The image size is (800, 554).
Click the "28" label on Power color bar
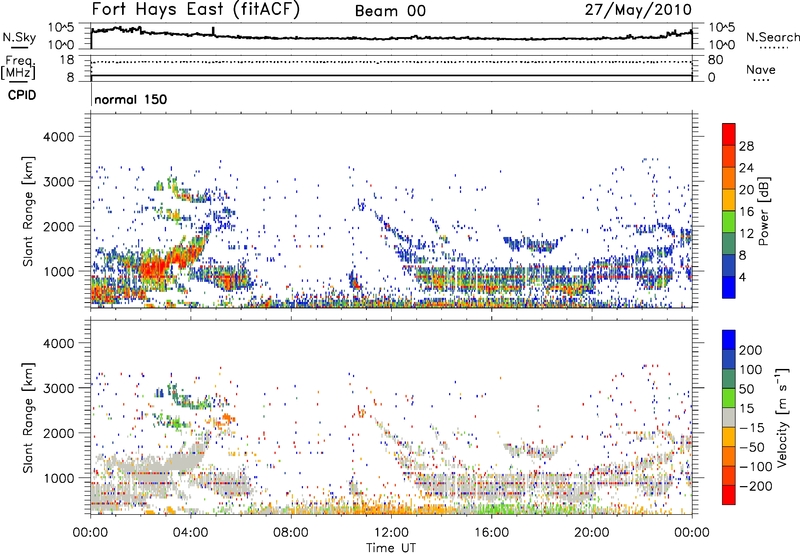(x=746, y=146)
